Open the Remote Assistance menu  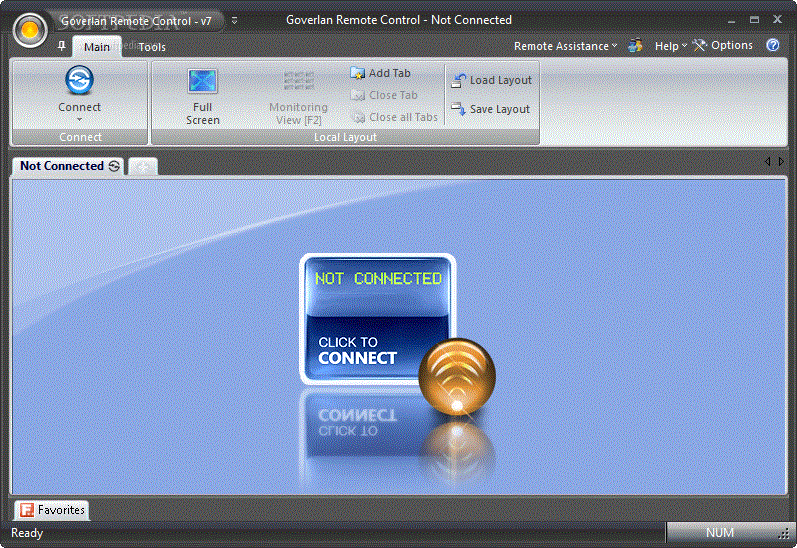pyautogui.click(x=565, y=46)
